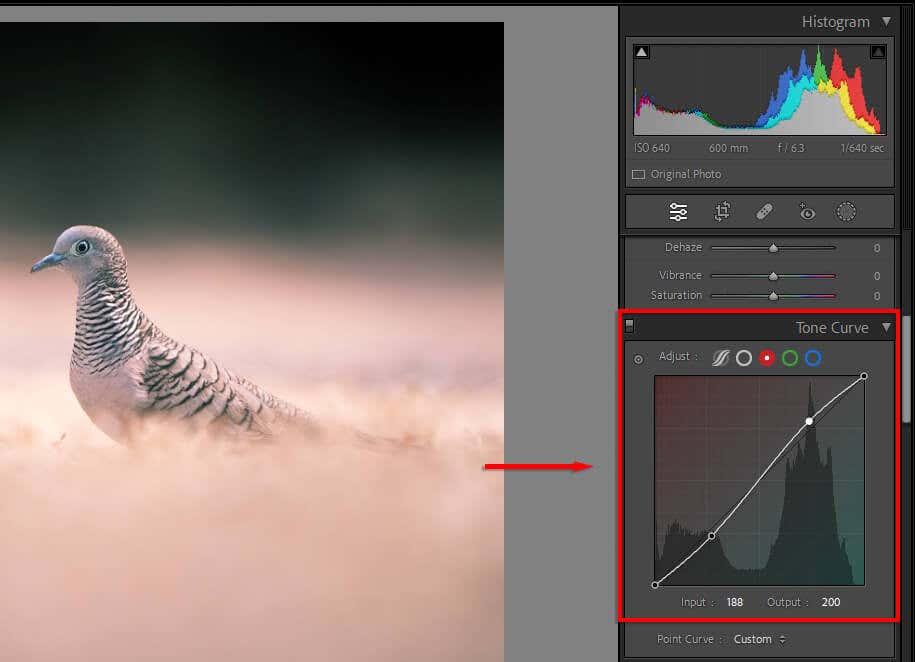Open the Point Curve Custom dropdown
The width and height of the screenshot is (915, 662).
(x=760, y=639)
